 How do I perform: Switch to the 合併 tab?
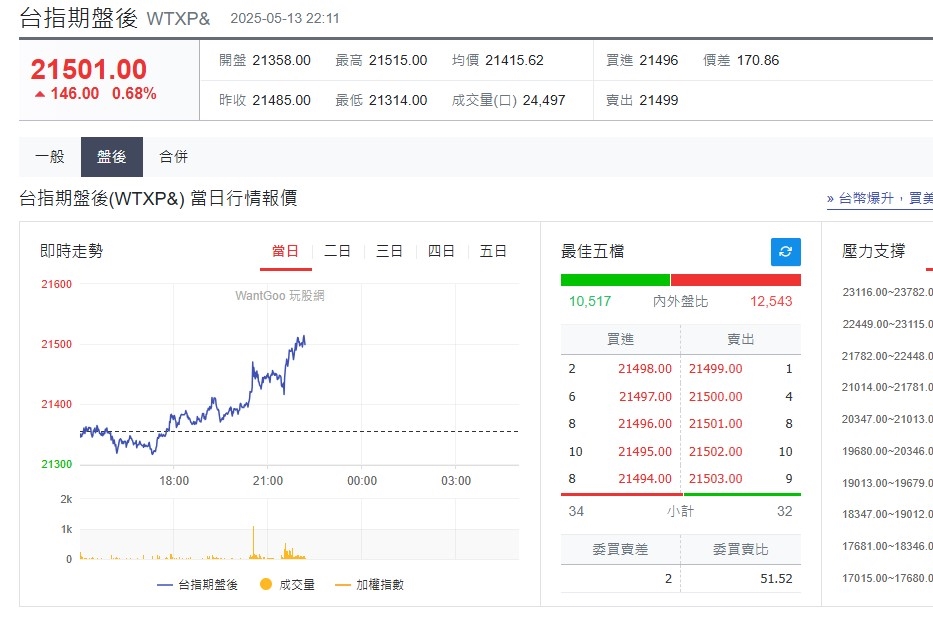tap(175, 157)
